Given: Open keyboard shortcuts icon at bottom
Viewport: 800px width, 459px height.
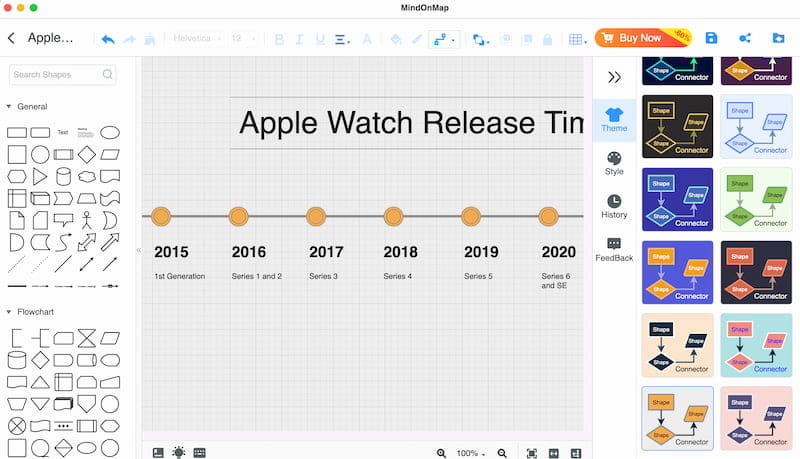Looking at the screenshot, I should (x=199, y=452).
